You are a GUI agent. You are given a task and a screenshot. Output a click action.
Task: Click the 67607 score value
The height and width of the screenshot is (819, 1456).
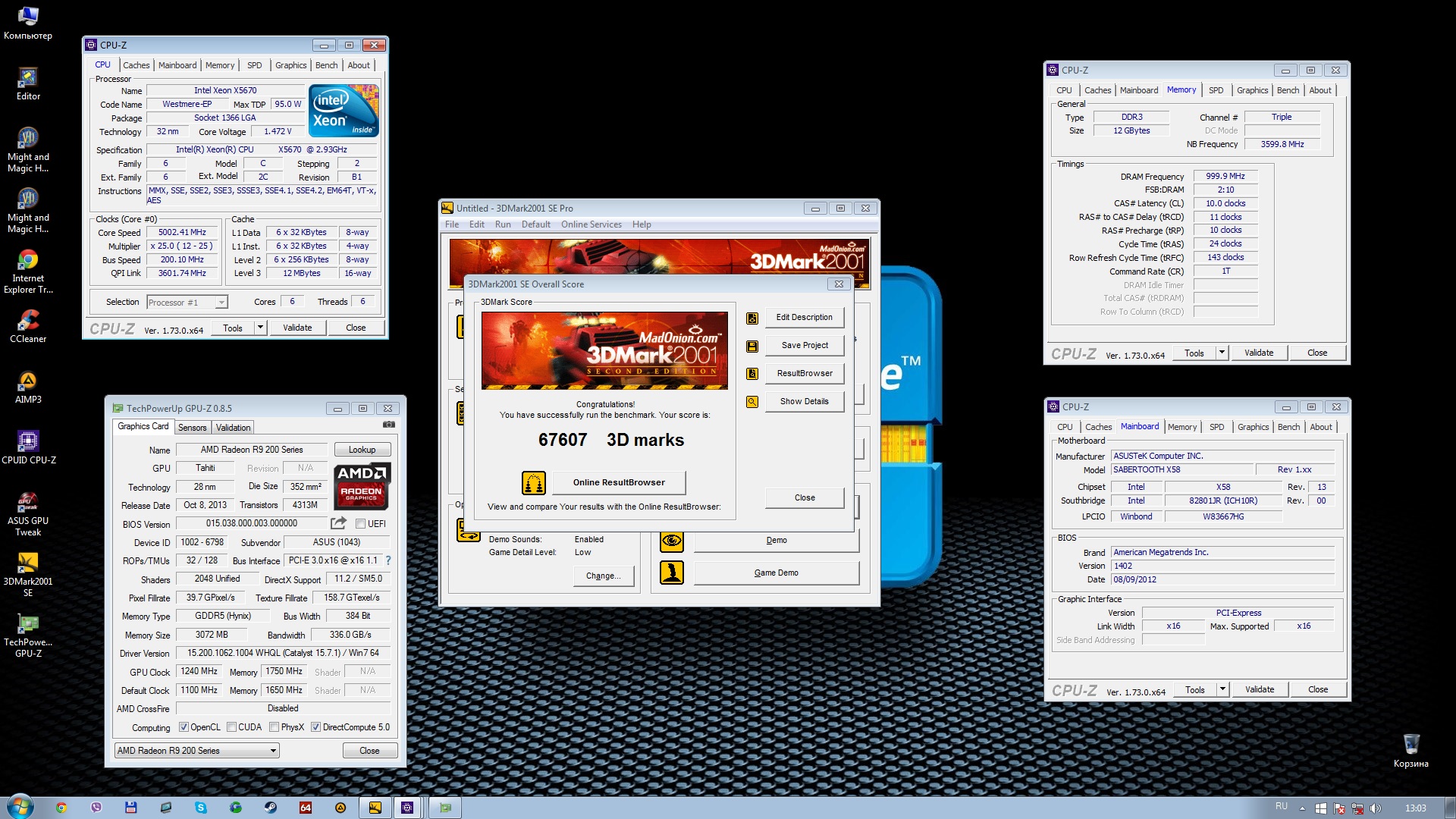[x=563, y=440]
